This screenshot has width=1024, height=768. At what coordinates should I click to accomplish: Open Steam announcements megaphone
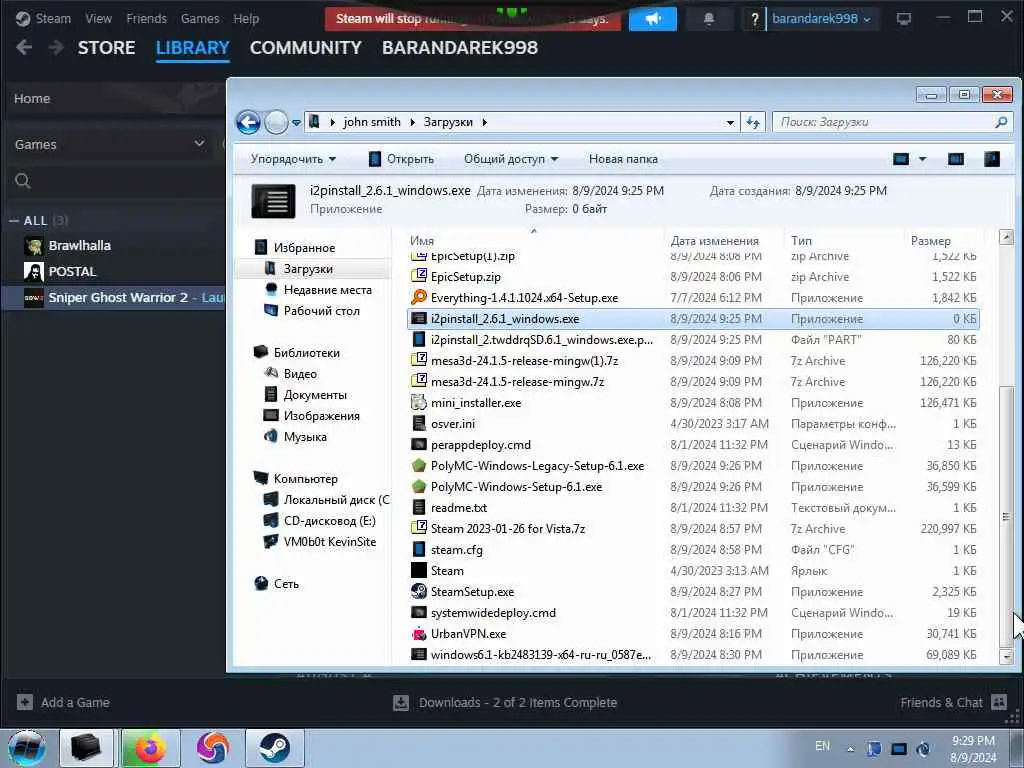[x=652, y=19]
